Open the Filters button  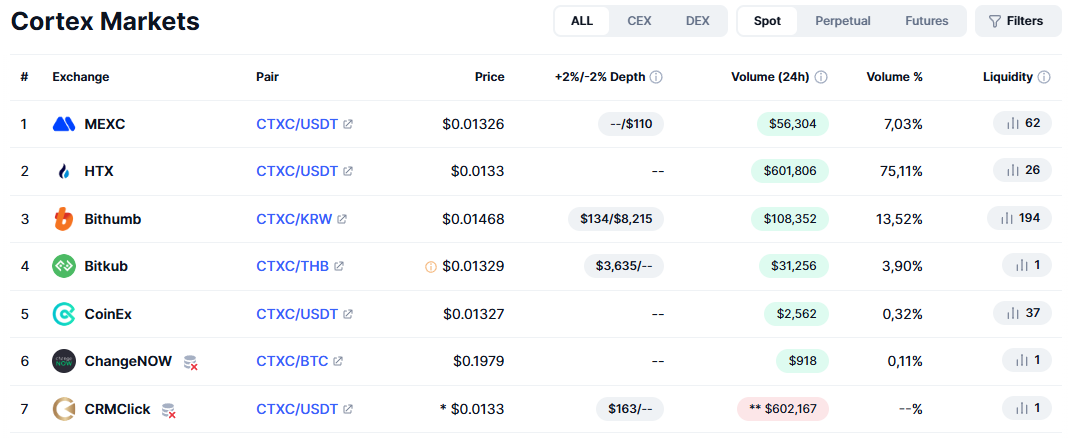click(x=1016, y=21)
